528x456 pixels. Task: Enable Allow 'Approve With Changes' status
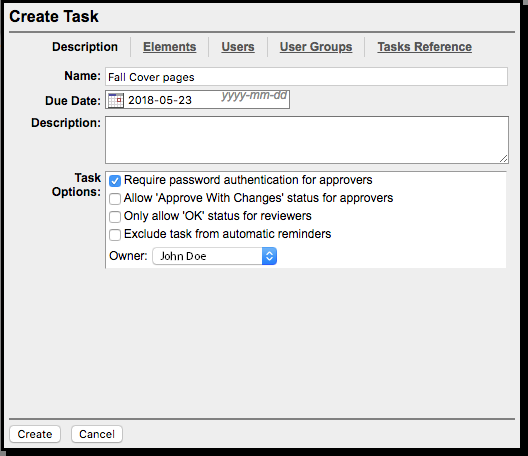115,199
